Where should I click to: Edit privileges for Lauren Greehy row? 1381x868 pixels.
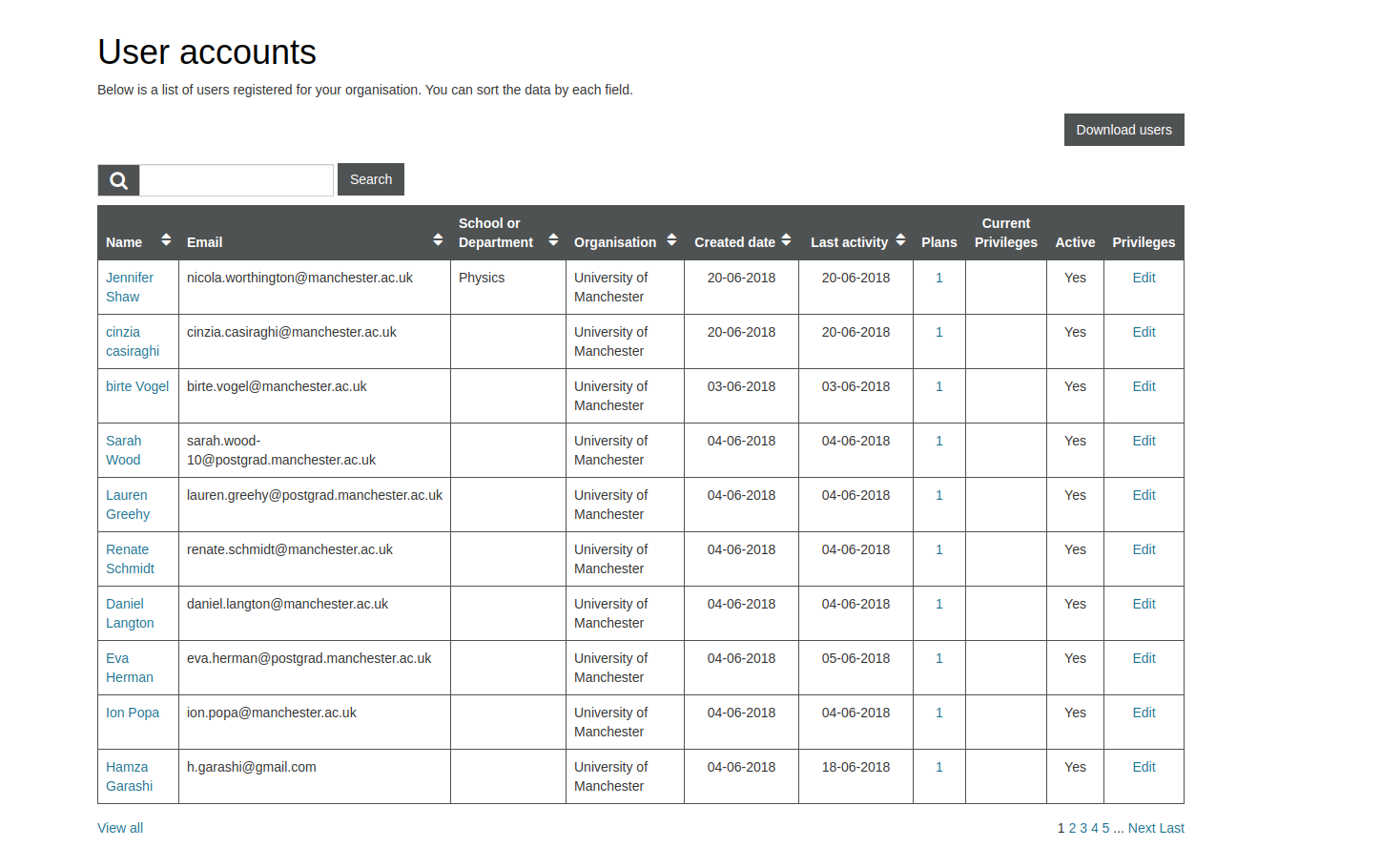click(1144, 495)
